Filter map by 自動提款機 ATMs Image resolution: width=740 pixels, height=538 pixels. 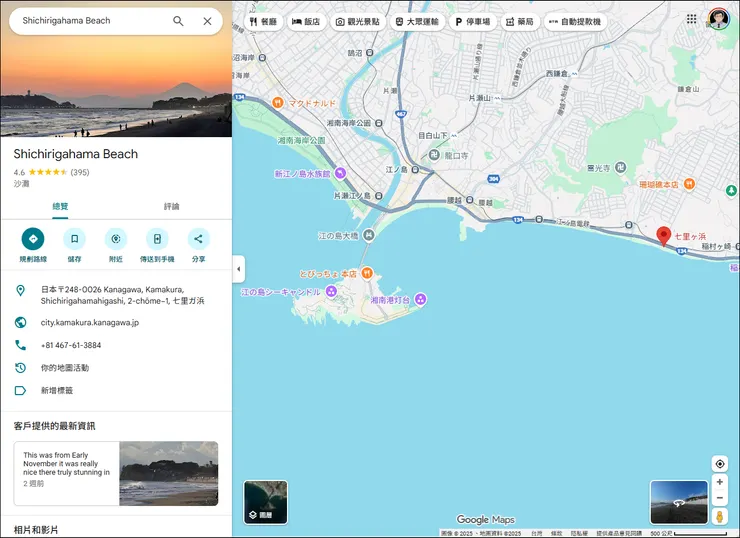(x=575, y=22)
